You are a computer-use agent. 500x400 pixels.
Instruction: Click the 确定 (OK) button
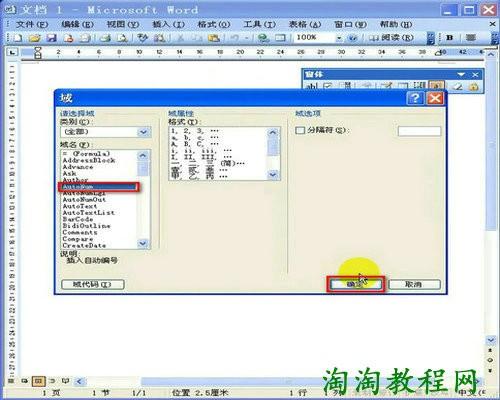356,284
